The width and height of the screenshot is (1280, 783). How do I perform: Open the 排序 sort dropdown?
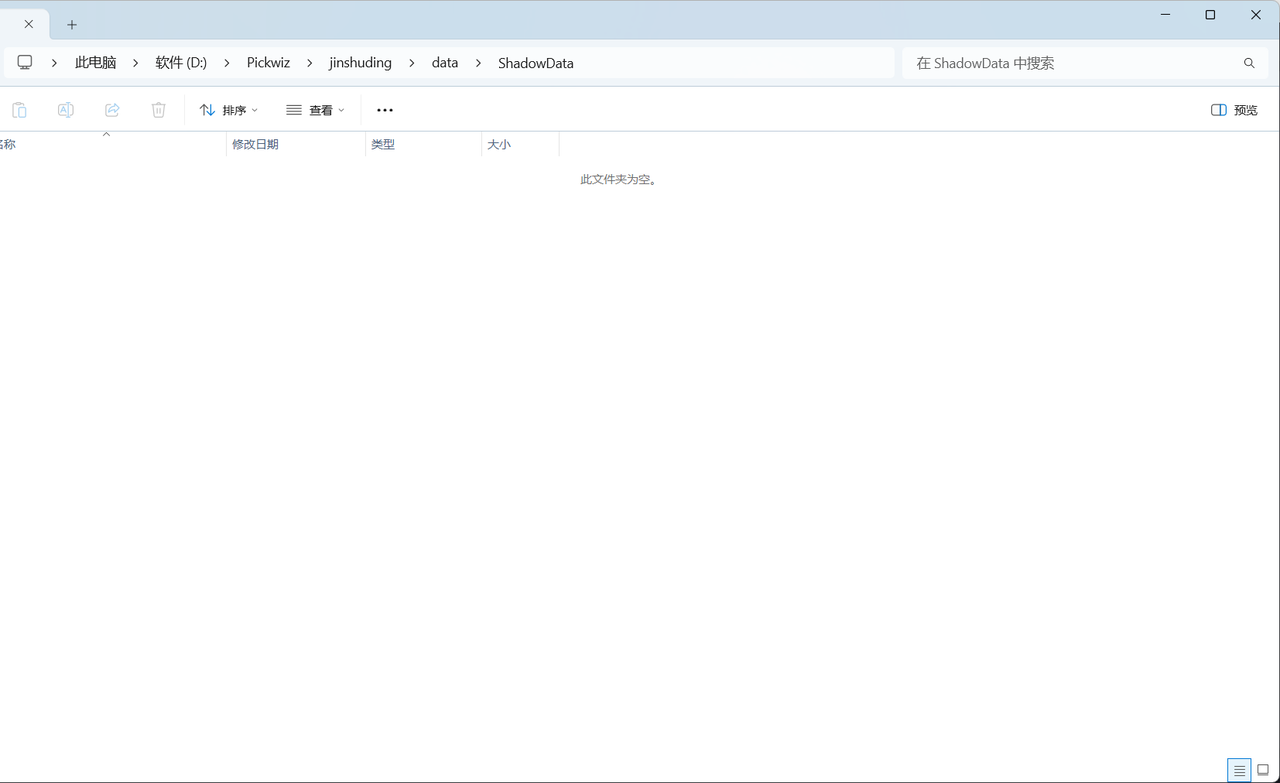tap(229, 110)
